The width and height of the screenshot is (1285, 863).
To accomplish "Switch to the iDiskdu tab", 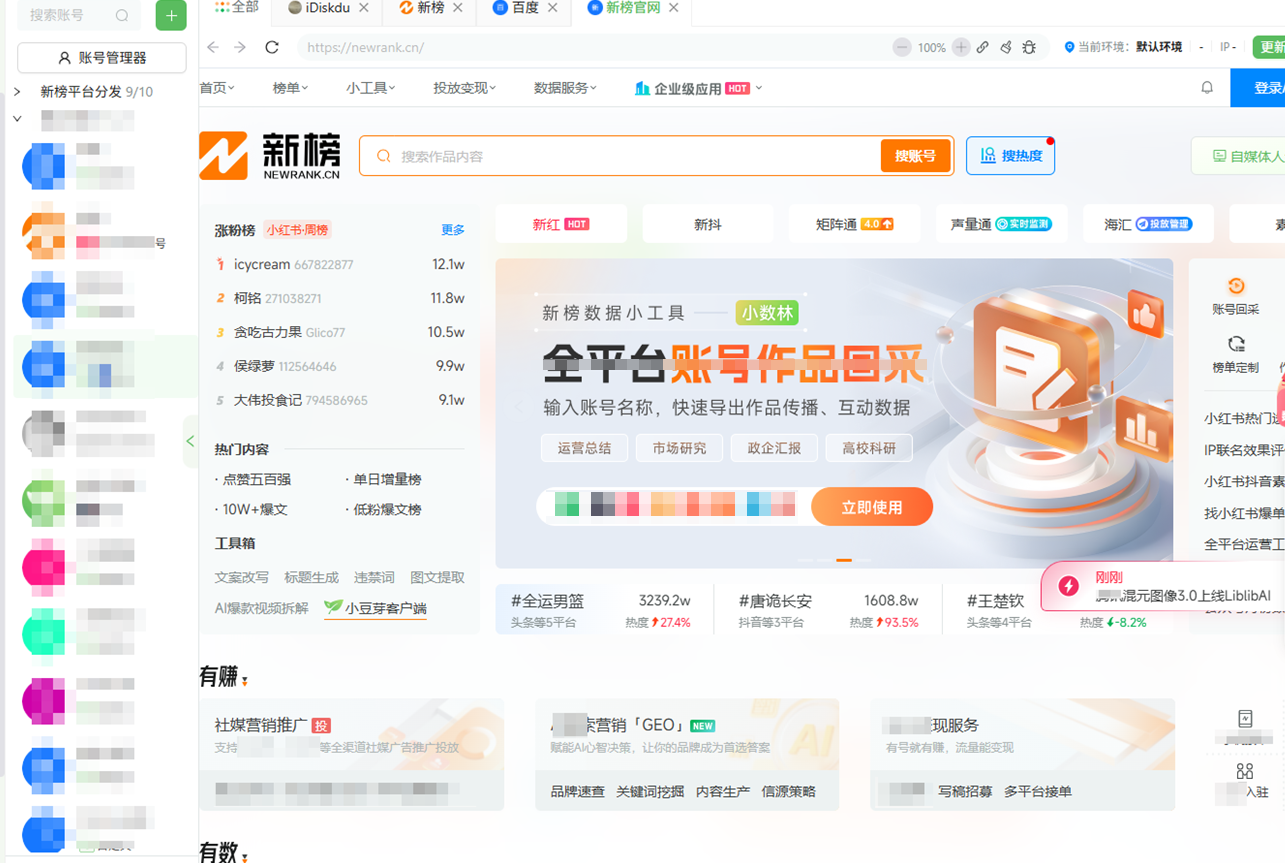I will click(320, 8).
